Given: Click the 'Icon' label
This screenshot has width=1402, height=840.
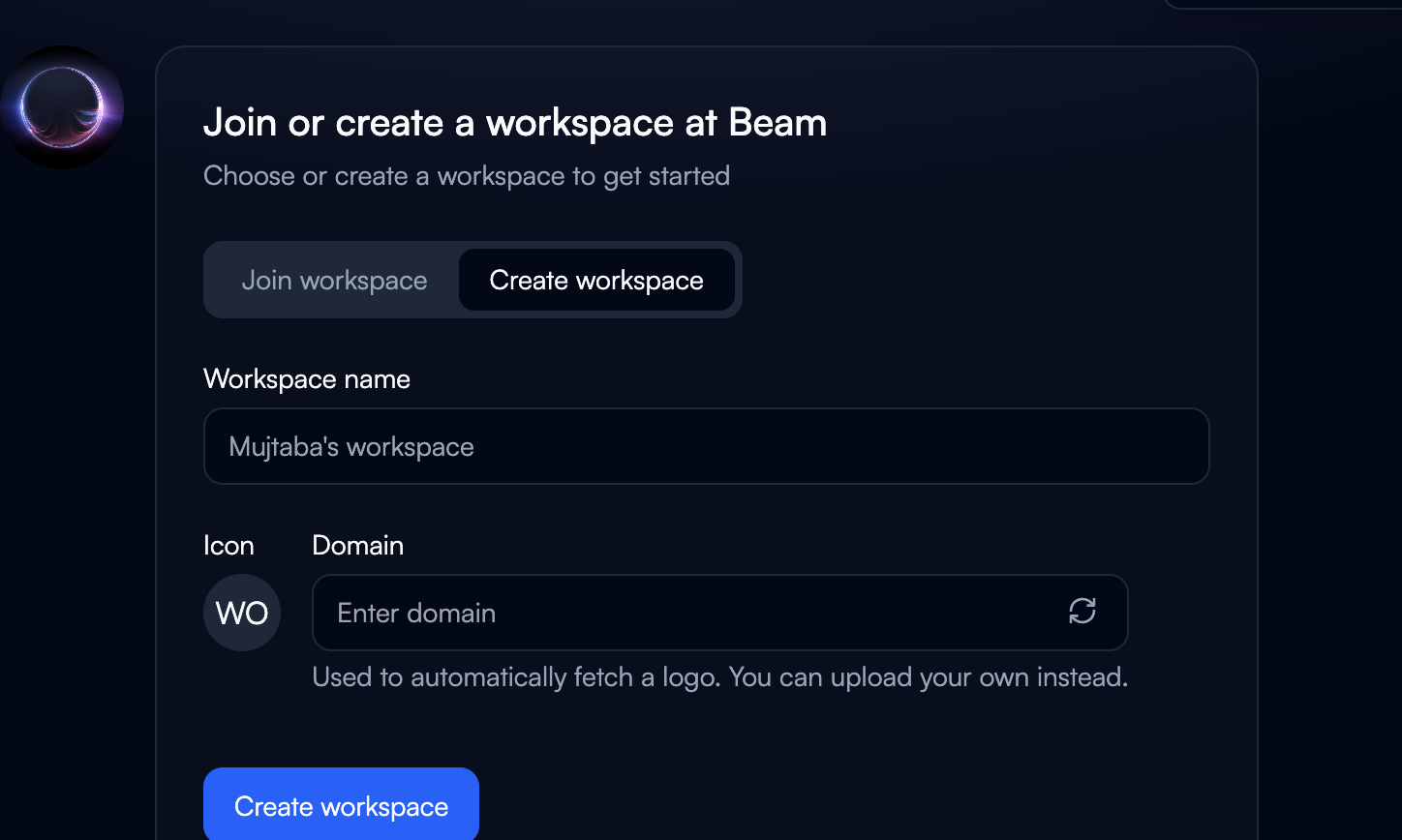Looking at the screenshot, I should pyautogui.click(x=229, y=546).
